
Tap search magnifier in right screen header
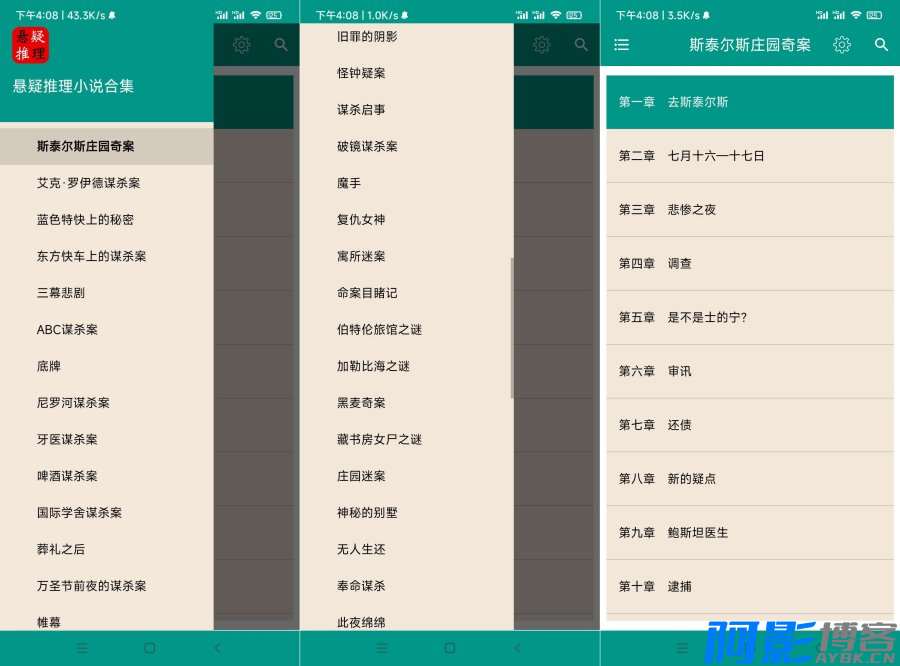[881, 45]
